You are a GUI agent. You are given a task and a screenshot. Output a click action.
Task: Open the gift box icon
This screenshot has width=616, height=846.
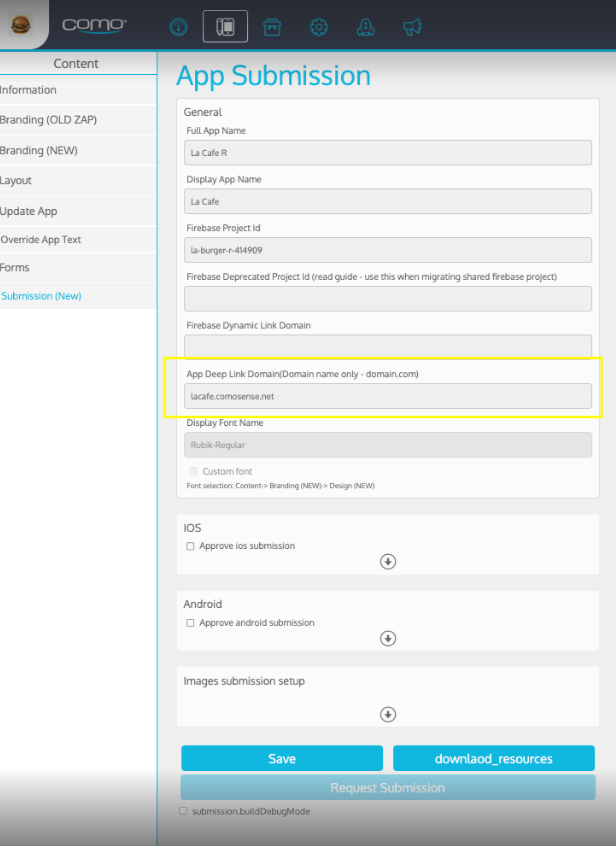click(x=271, y=27)
